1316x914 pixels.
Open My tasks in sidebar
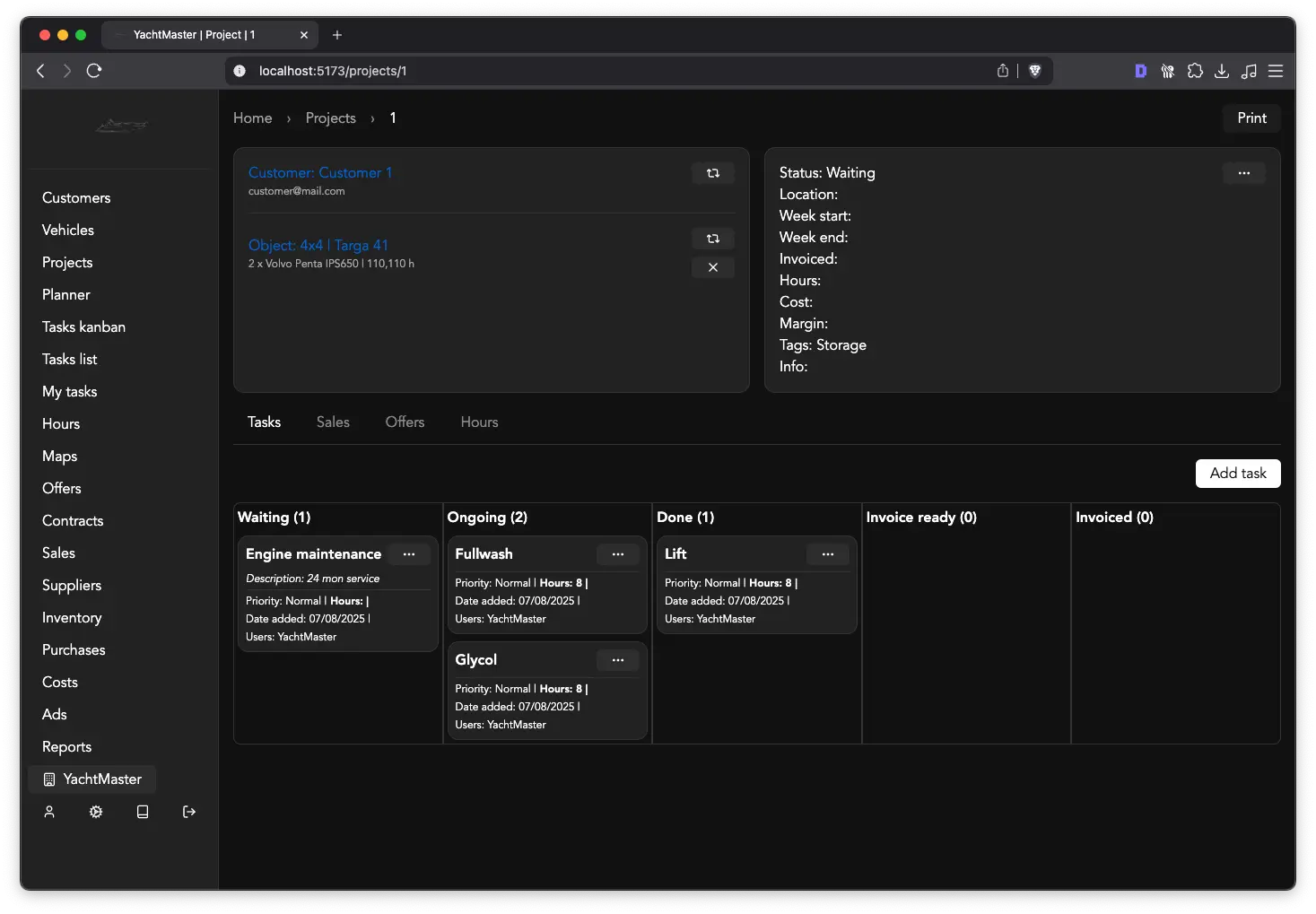pyautogui.click(x=69, y=392)
